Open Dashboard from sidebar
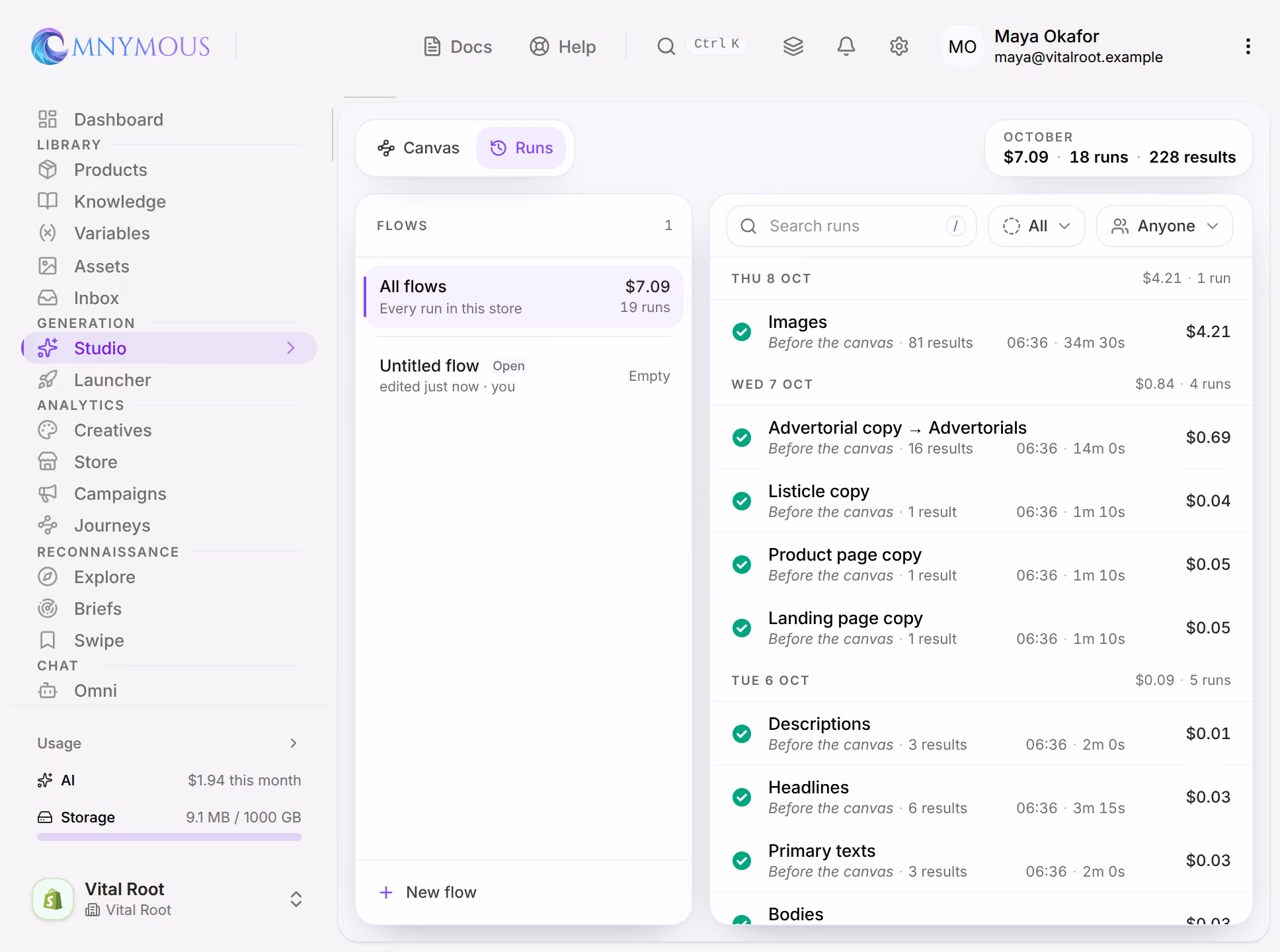 (169, 119)
